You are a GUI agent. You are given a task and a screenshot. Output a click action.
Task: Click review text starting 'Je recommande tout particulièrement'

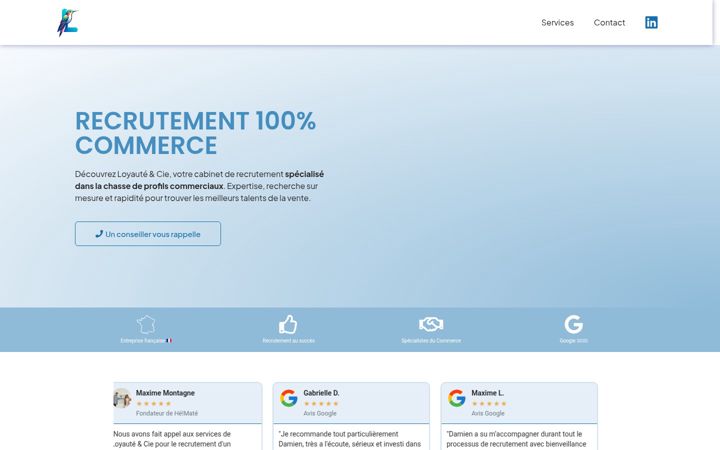tap(349, 439)
